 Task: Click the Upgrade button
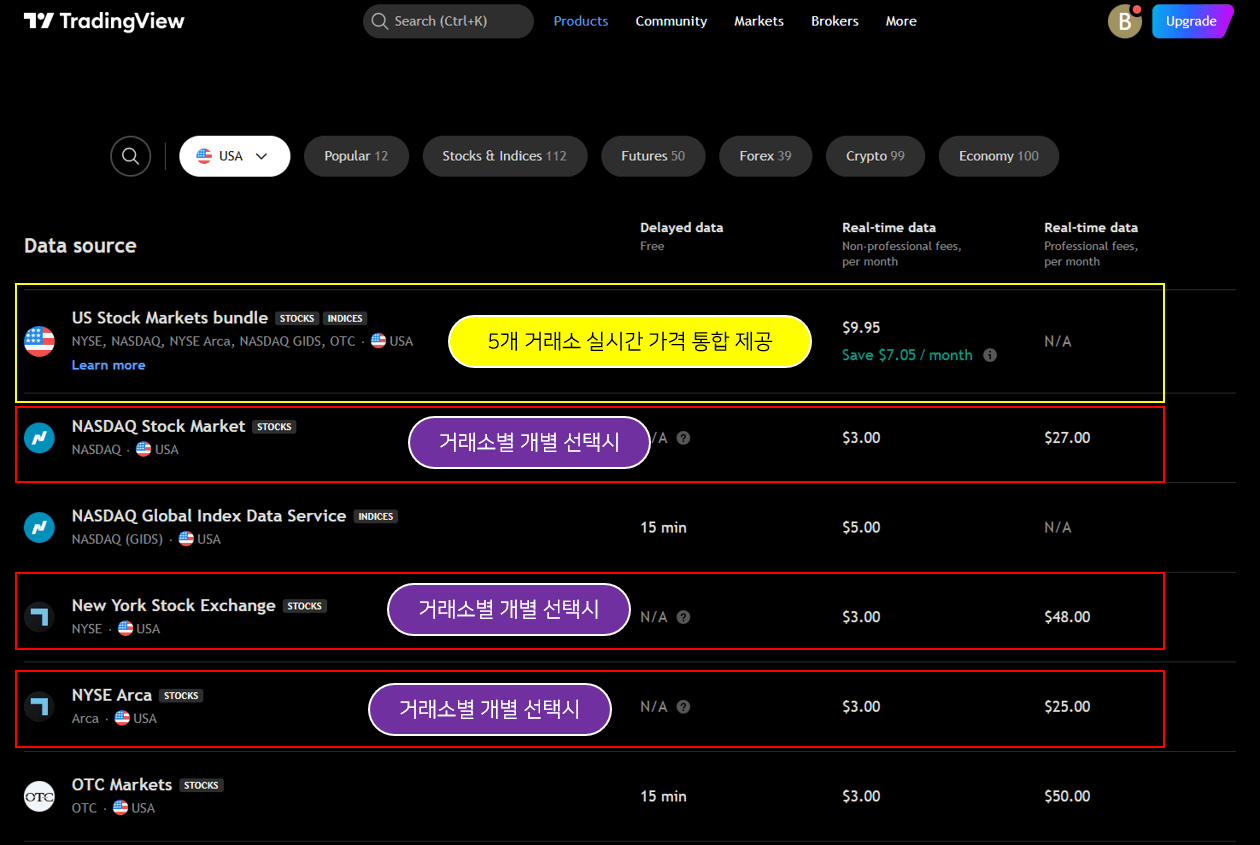coord(1192,21)
